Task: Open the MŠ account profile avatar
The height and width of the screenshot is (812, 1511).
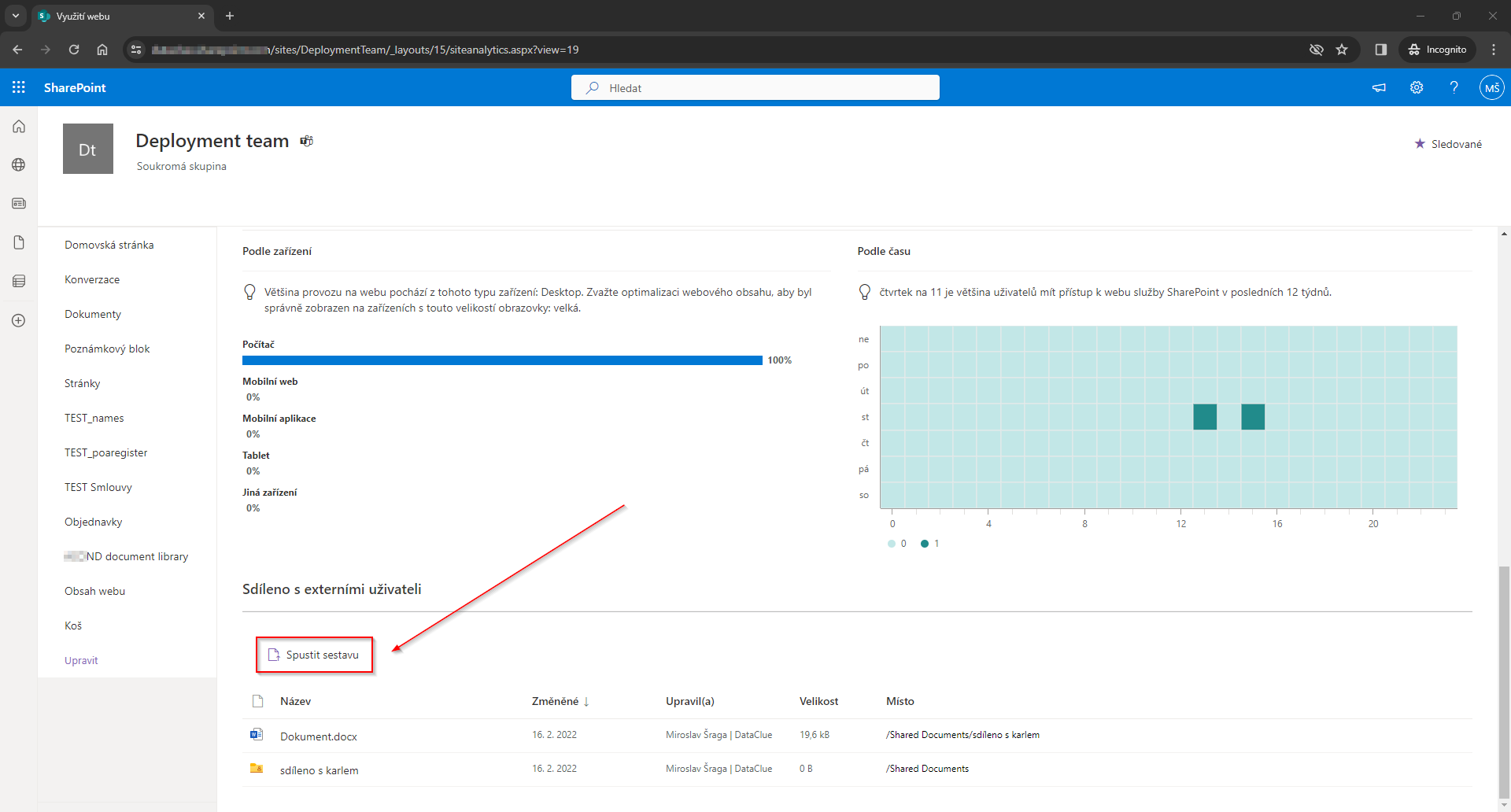Action: pyautogui.click(x=1491, y=87)
